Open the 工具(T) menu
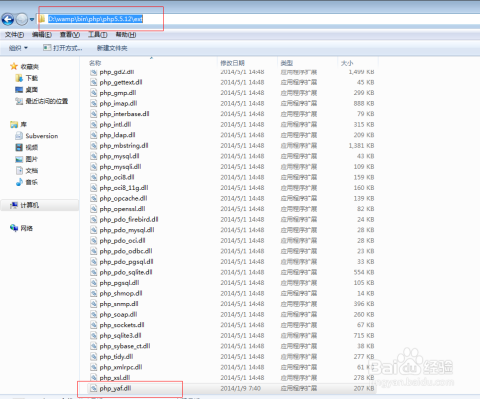Screen dimensions: 480x399 tap(98, 35)
